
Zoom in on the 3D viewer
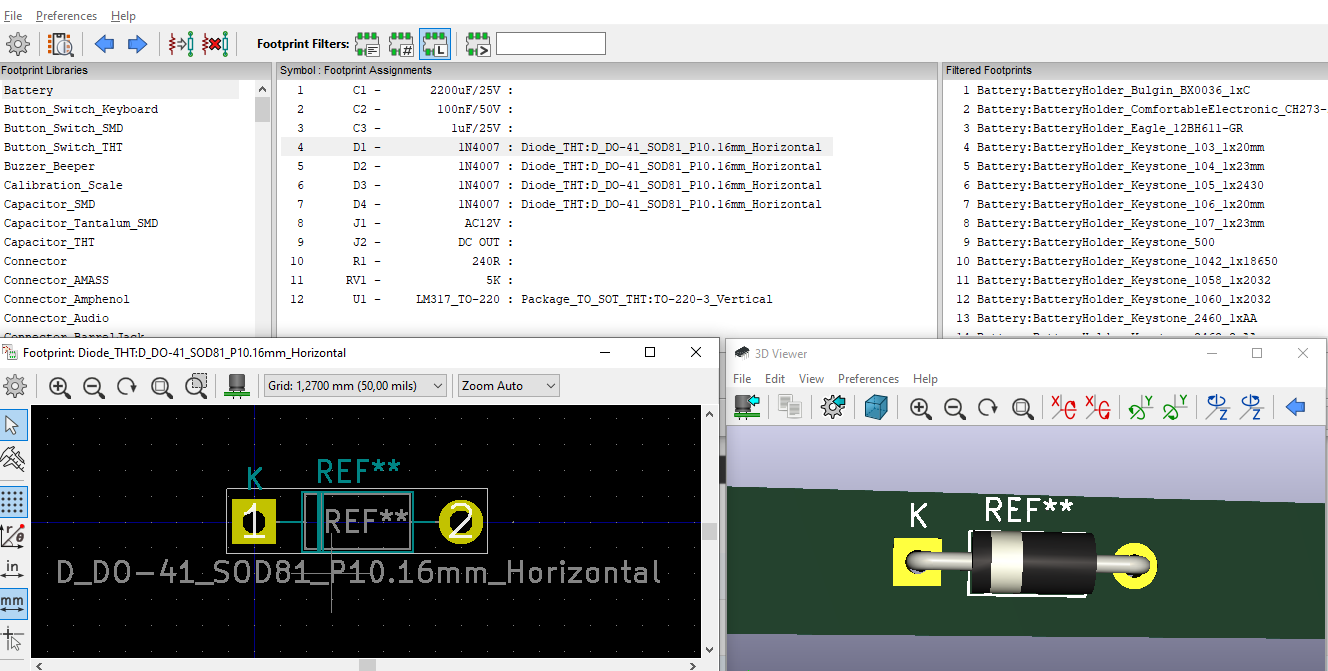[920, 407]
